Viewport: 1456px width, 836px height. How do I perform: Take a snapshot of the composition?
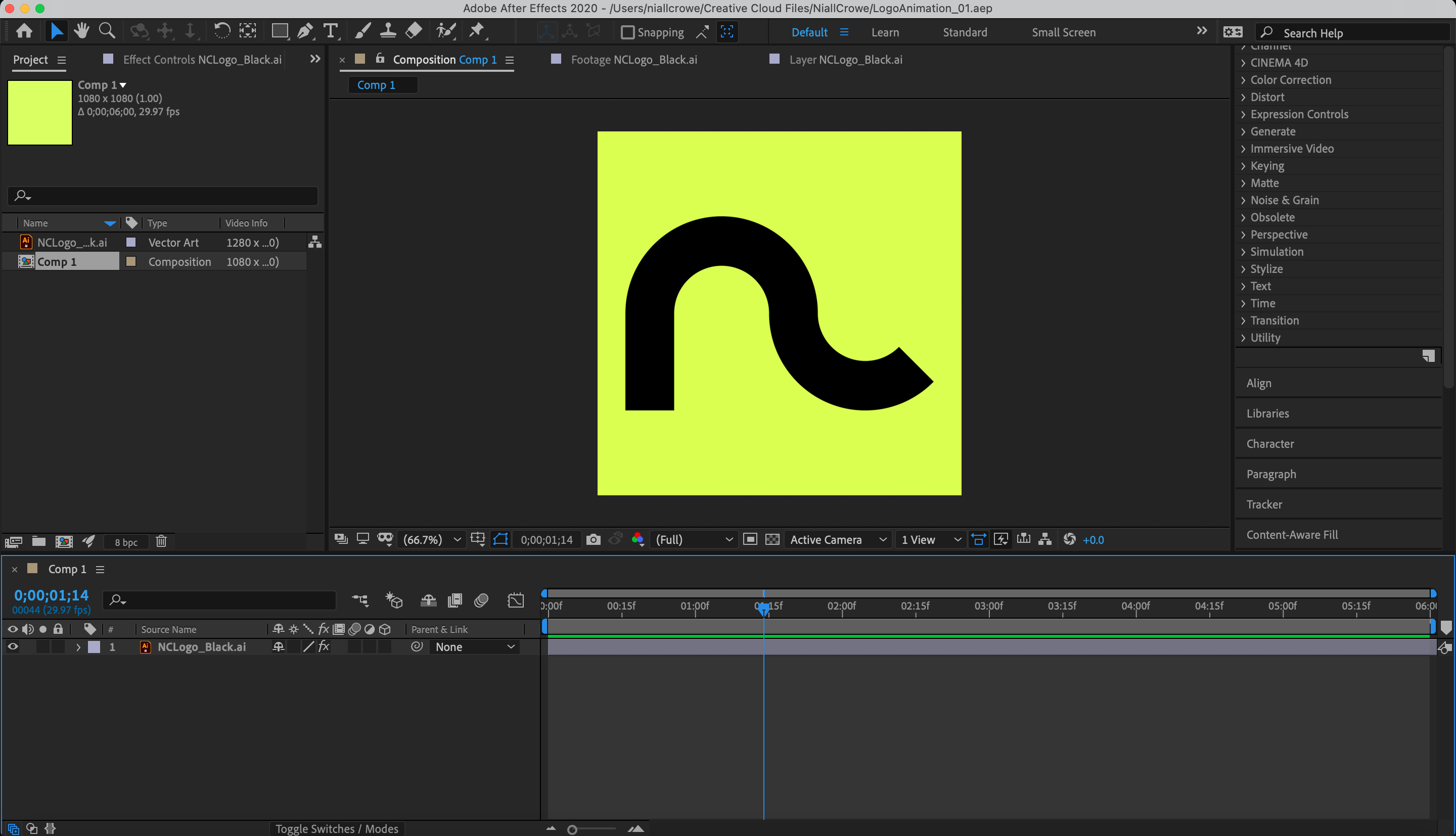pos(593,539)
